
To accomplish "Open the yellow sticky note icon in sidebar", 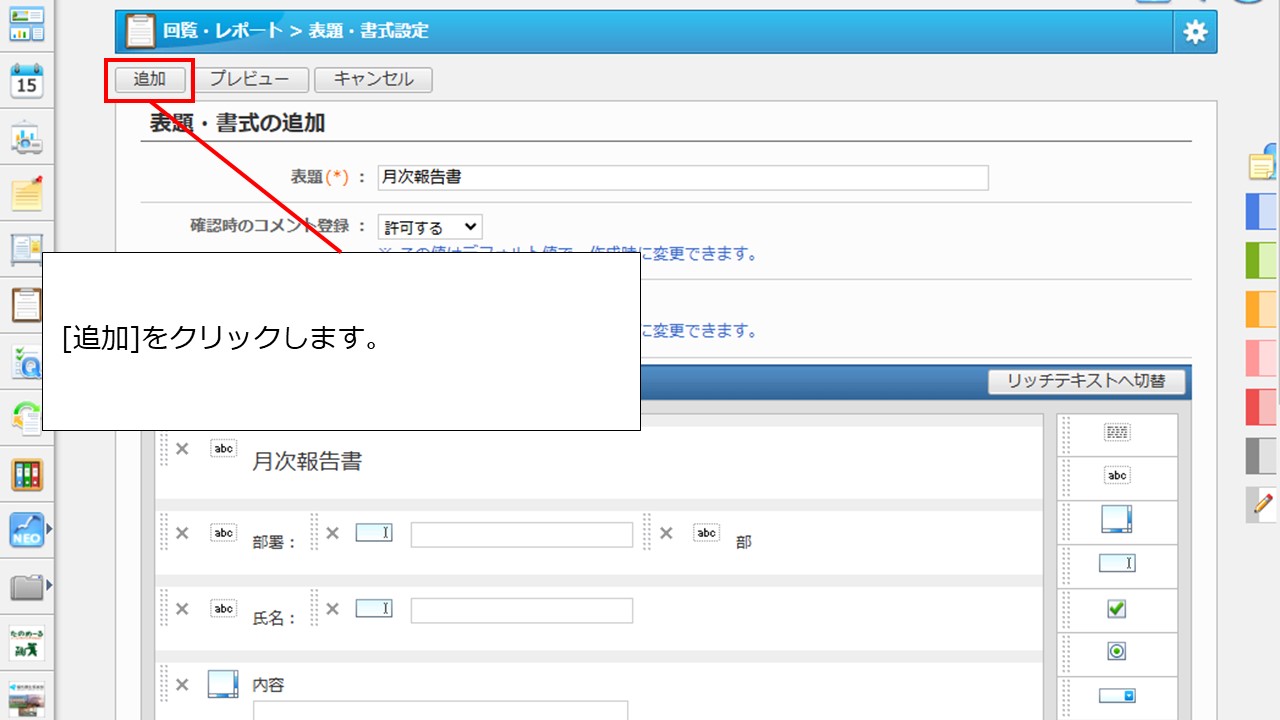I will (27, 193).
